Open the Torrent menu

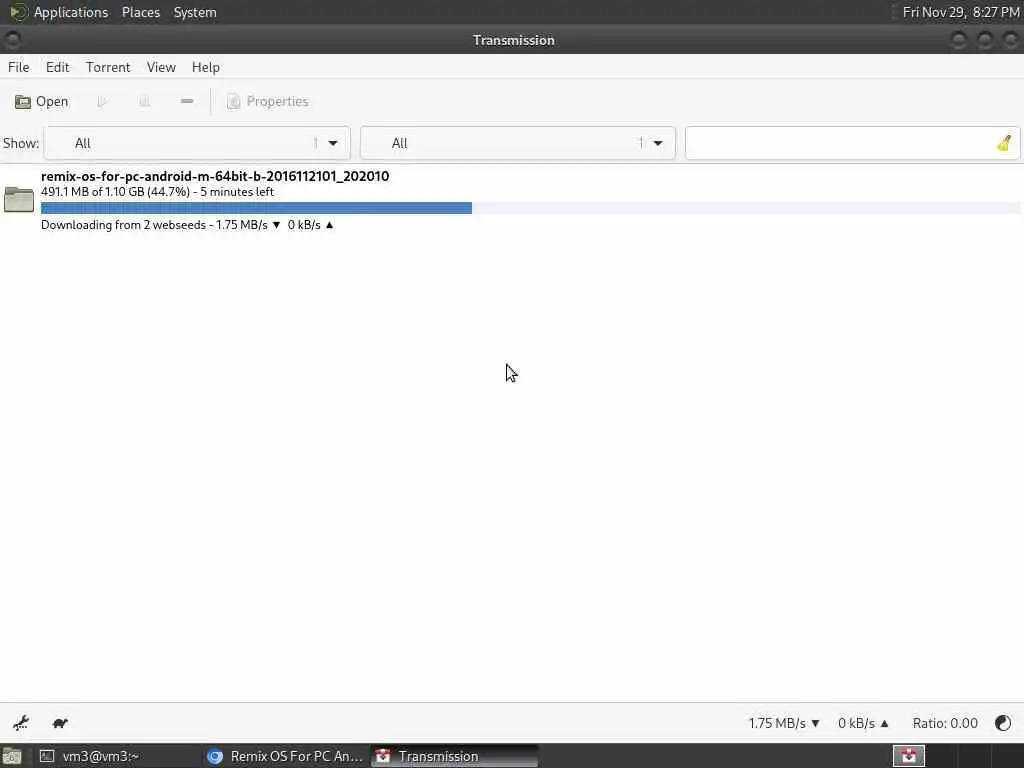(108, 67)
